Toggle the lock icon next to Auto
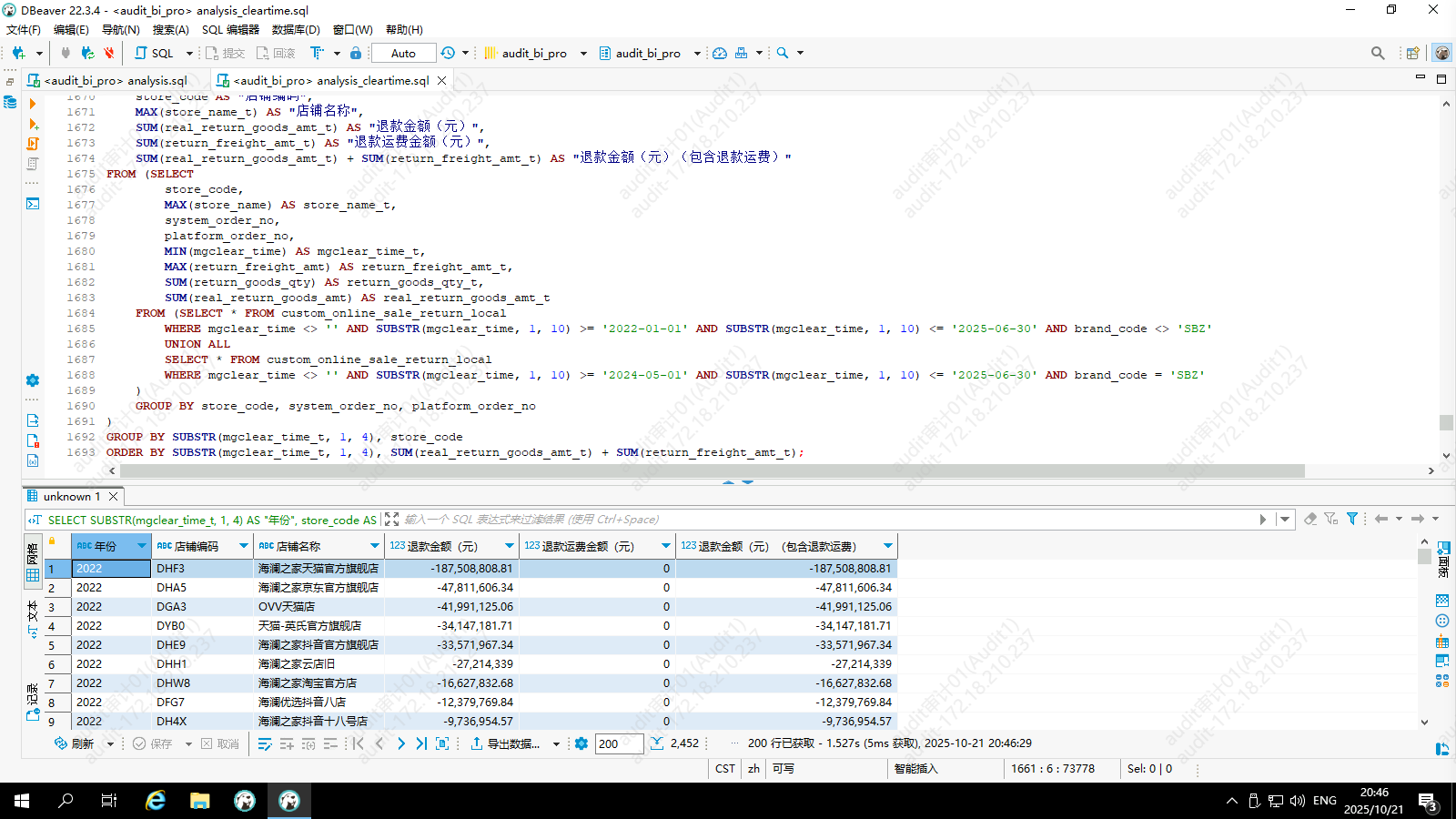The height and width of the screenshot is (819, 1456). [x=356, y=53]
